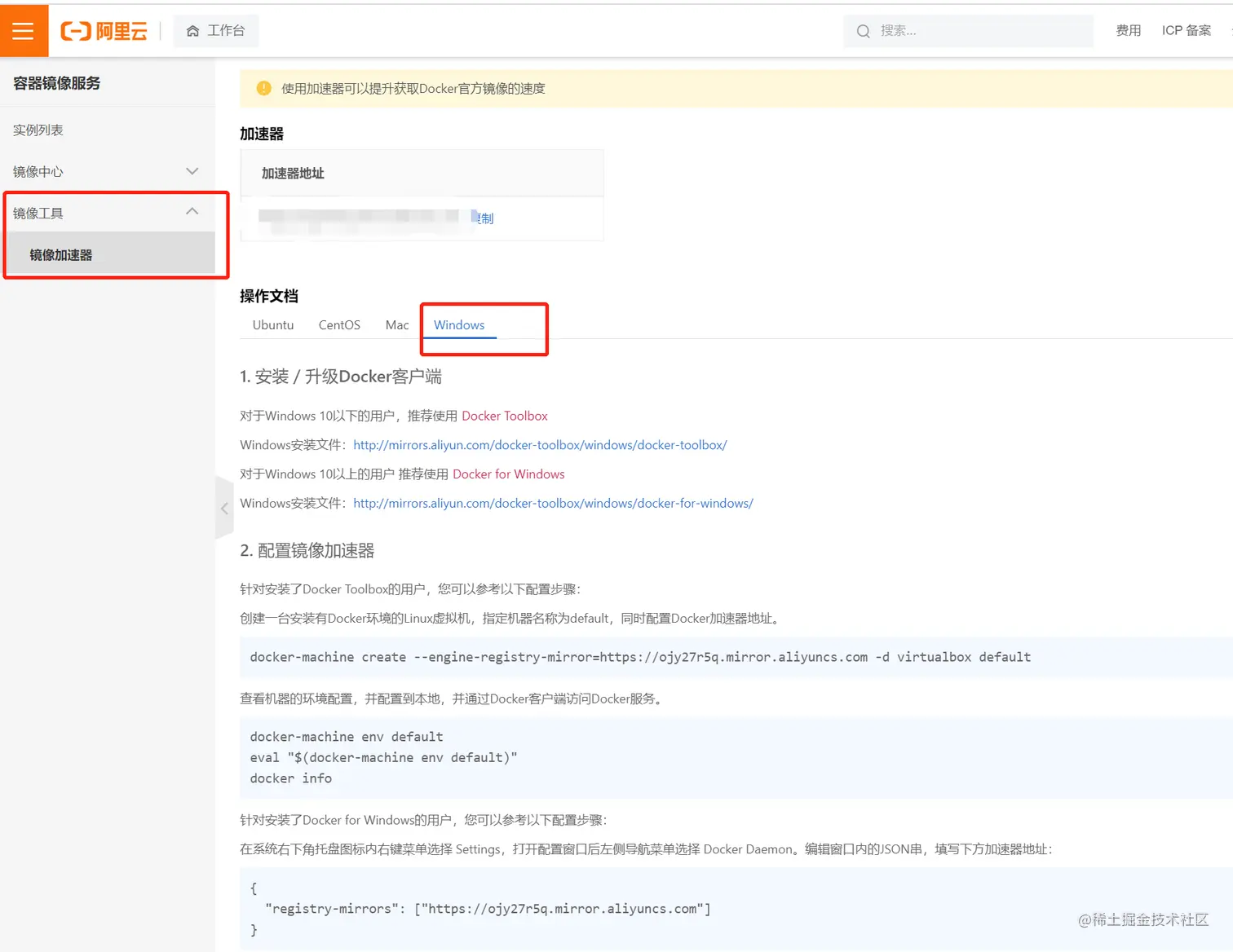Open the 工作台 workbench button
Viewport: 1233px width, 952px height.
216,31
